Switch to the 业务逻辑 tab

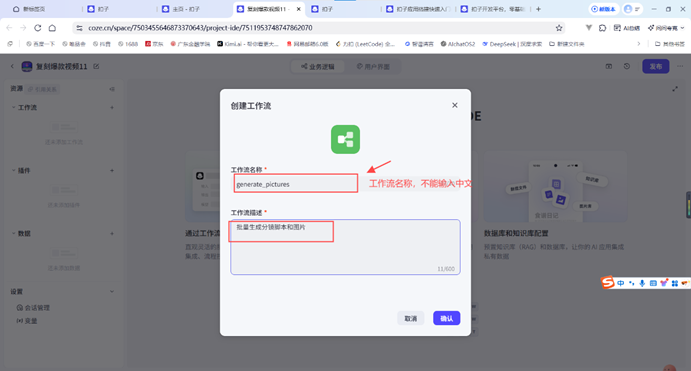[x=318, y=67]
